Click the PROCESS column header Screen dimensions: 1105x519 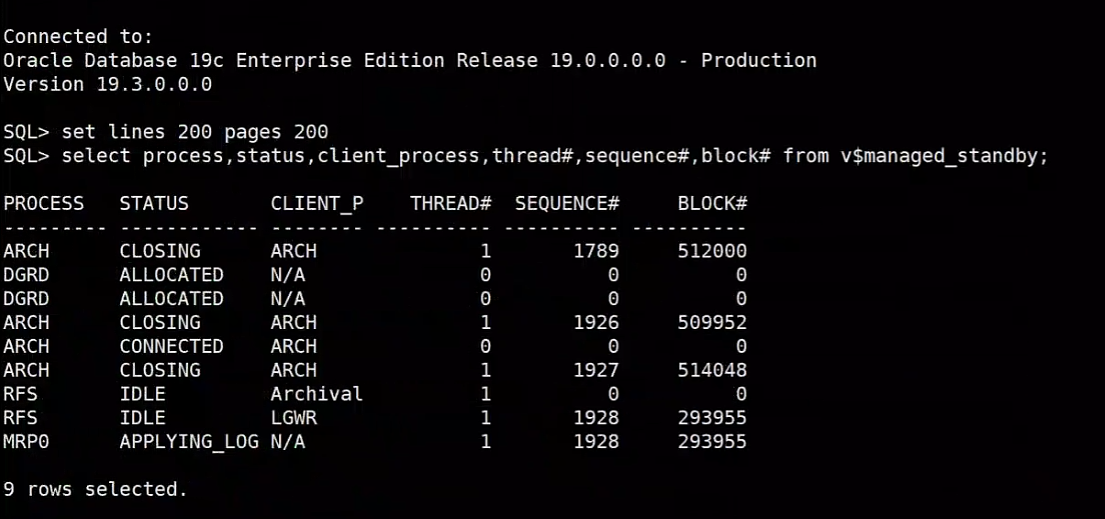click(x=44, y=204)
